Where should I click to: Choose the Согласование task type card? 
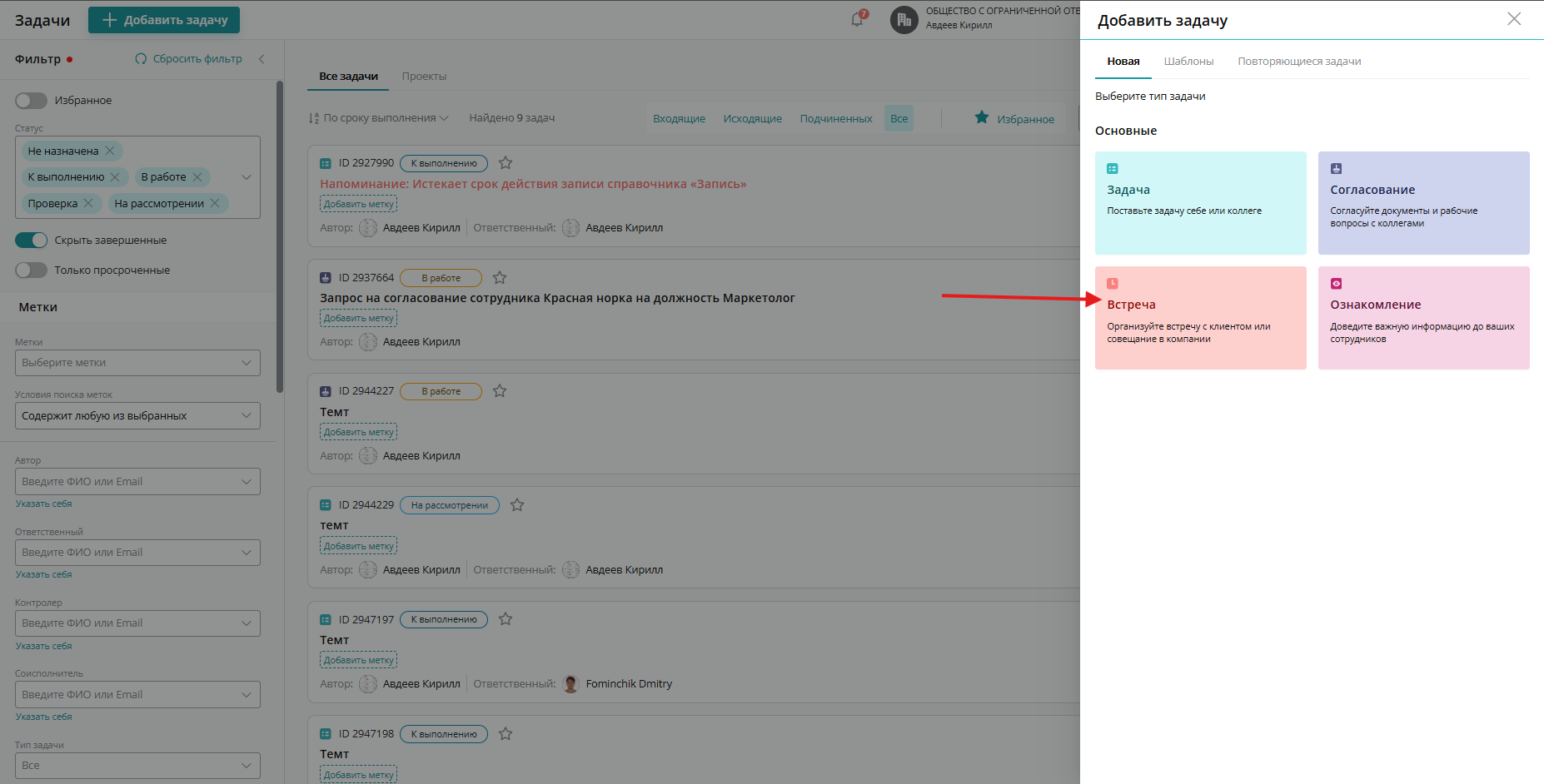pos(1424,203)
